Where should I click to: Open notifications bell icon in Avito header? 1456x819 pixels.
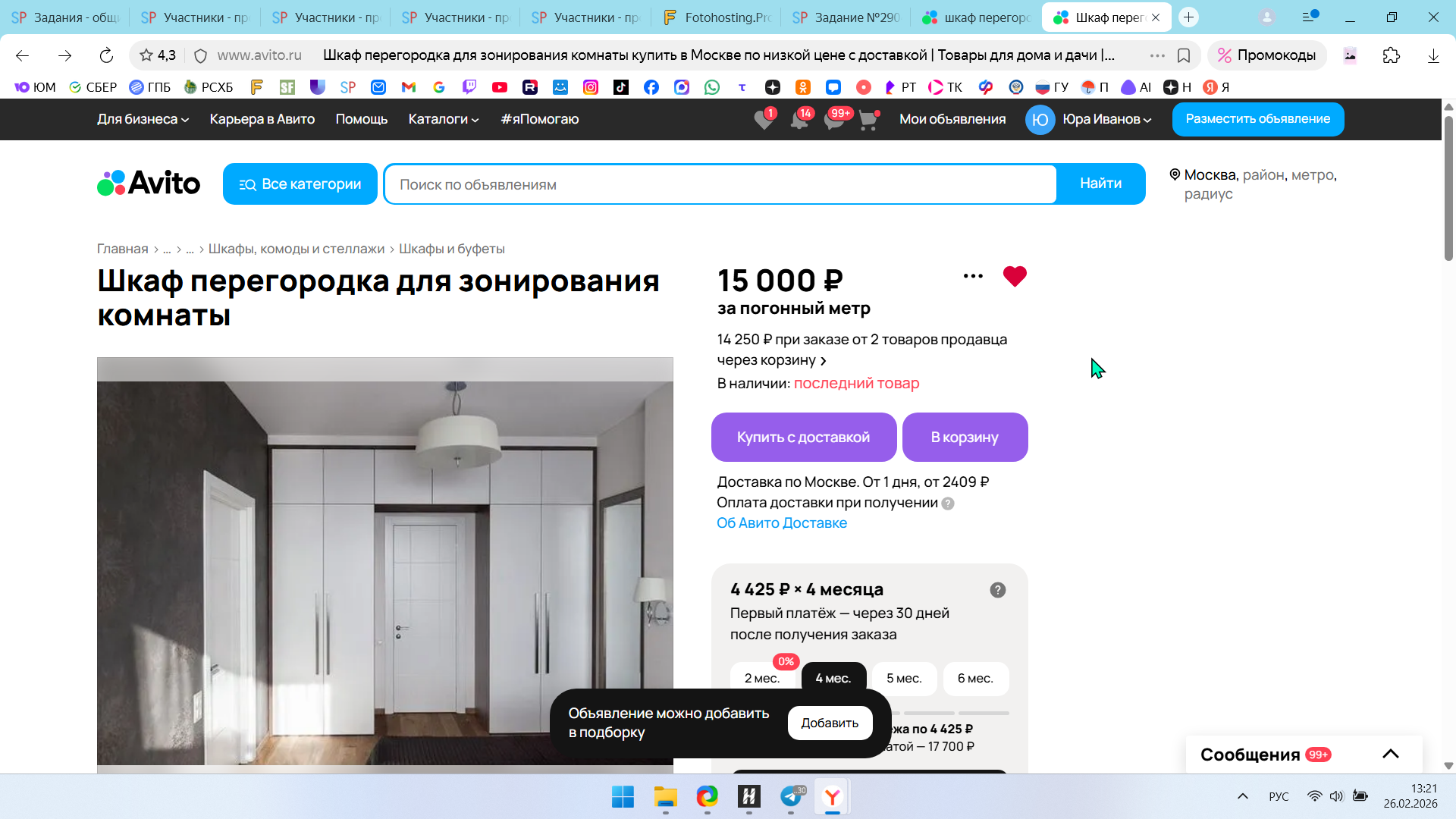(x=799, y=120)
